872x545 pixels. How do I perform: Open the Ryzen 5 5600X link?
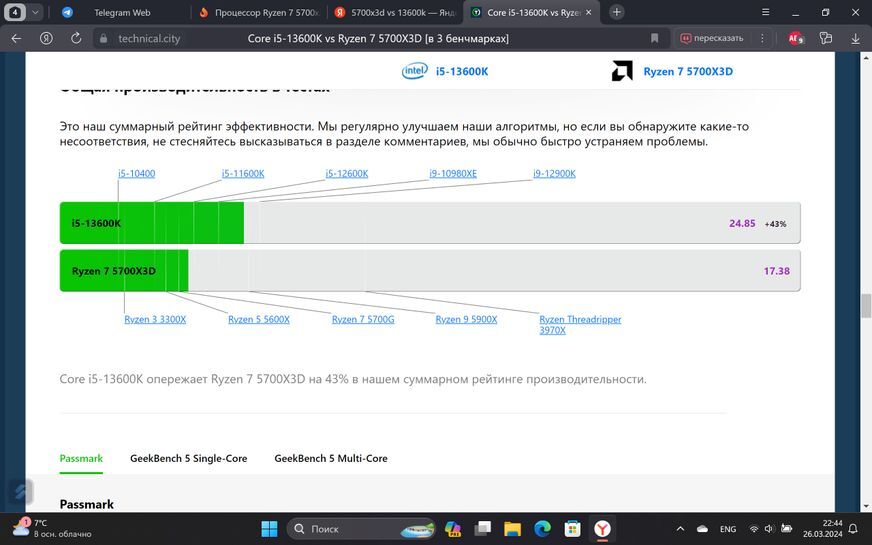coord(259,319)
